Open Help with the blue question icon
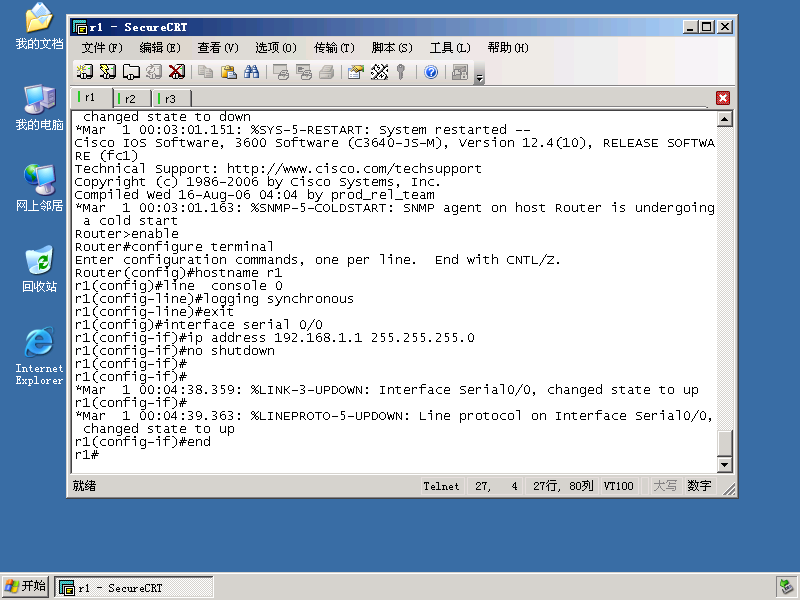The image size is (800, 600). coord(431,72)
